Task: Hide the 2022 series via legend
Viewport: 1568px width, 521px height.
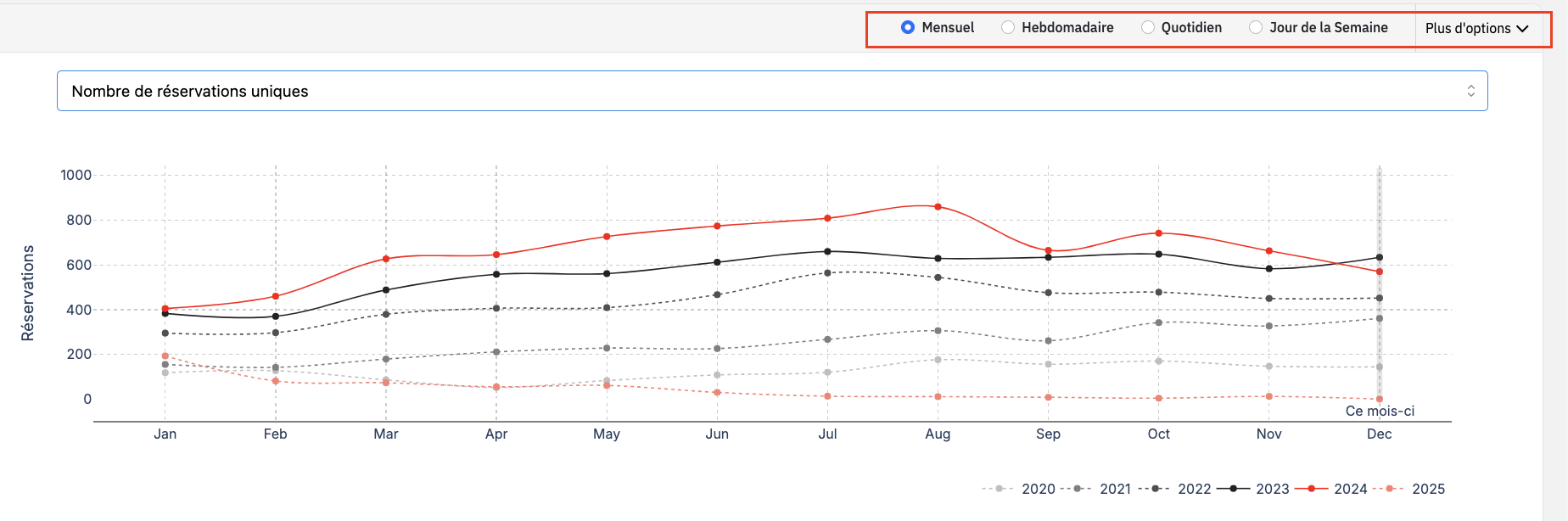Action: point(1174,489)
